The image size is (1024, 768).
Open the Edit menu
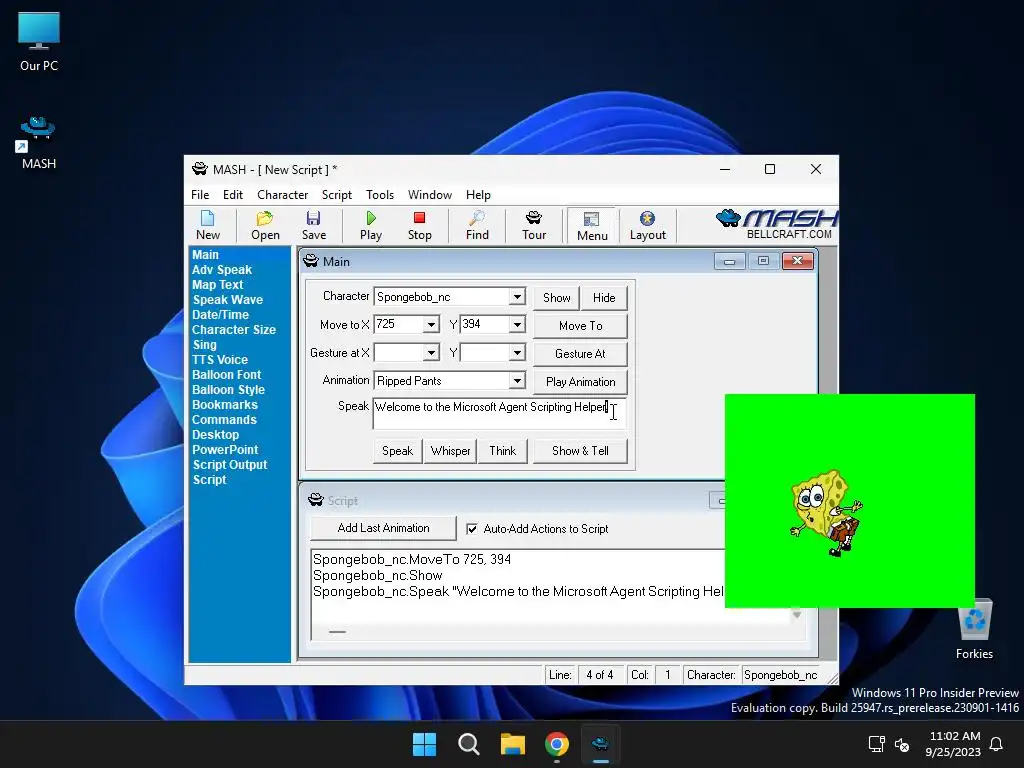click(x=232, y=195)
